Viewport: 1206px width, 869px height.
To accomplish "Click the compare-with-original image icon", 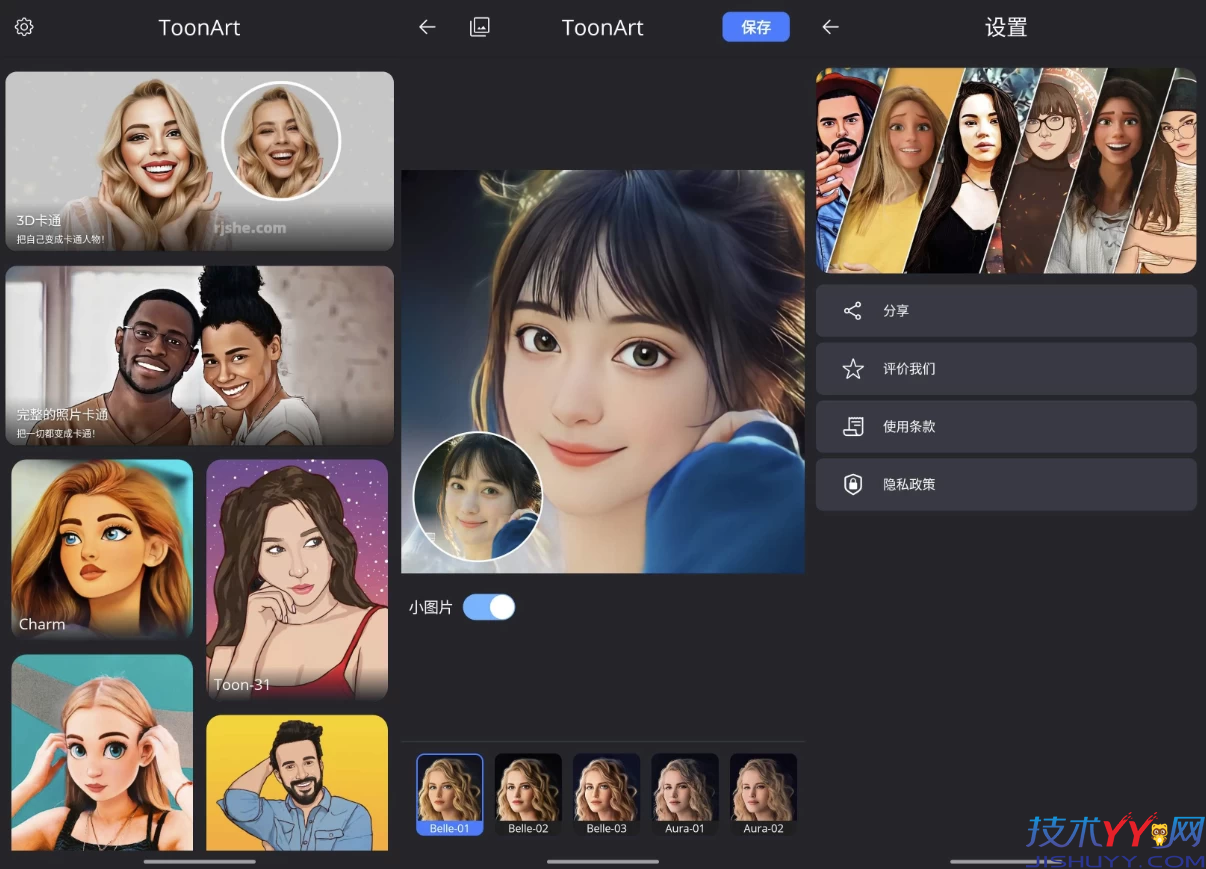I will [480, 27].
